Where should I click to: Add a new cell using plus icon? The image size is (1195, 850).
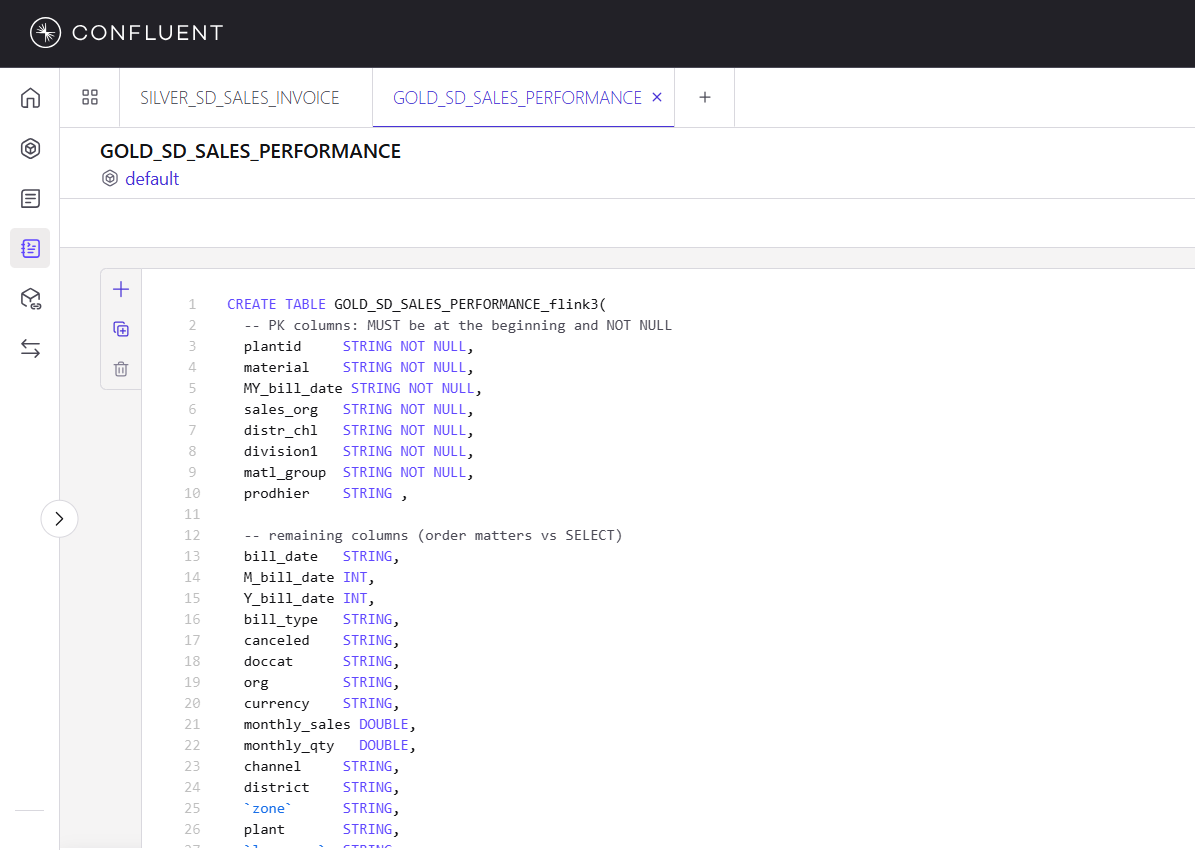(121, 289)
